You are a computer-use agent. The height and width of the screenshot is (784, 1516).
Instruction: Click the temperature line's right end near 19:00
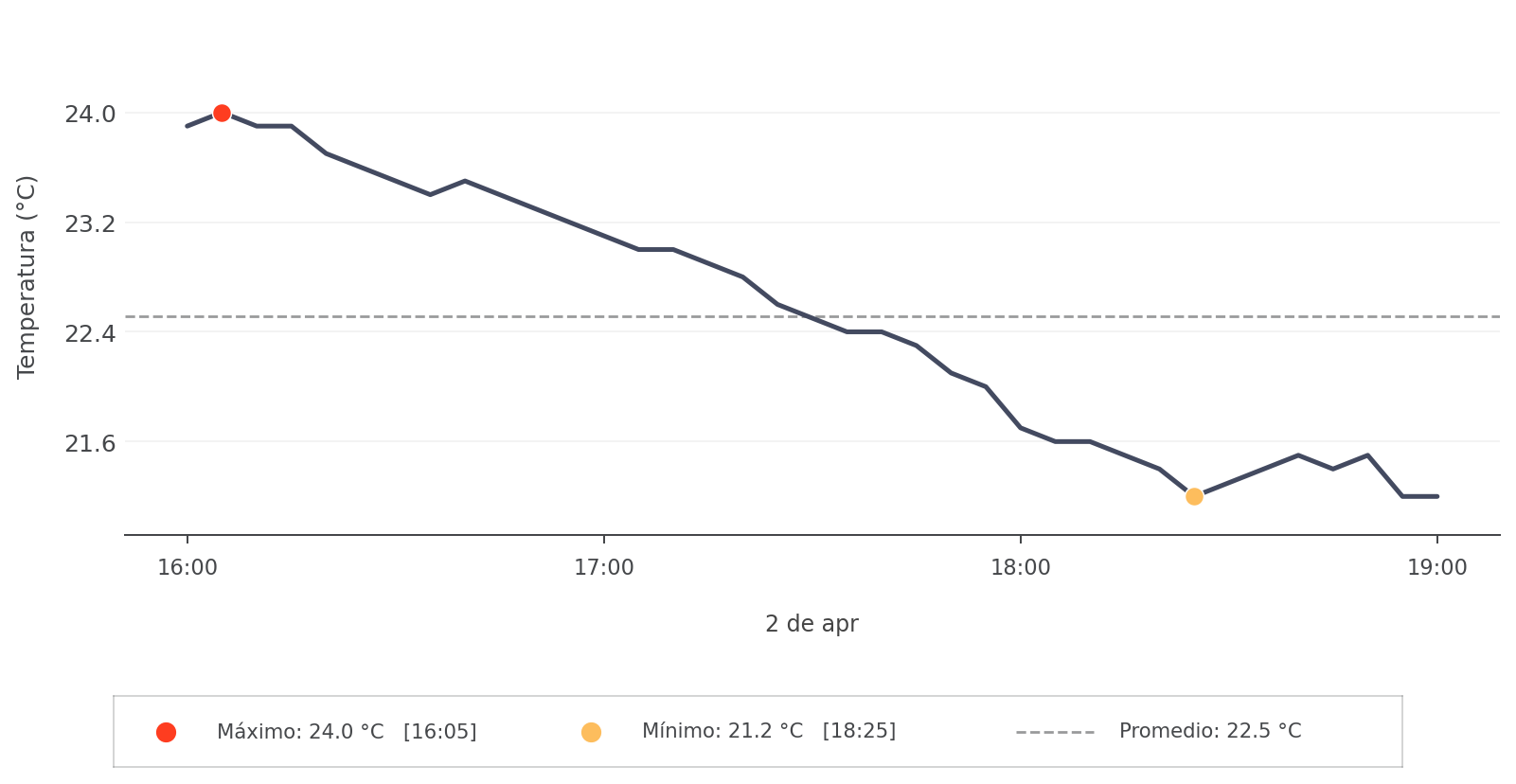click(x=1435, y=496)
